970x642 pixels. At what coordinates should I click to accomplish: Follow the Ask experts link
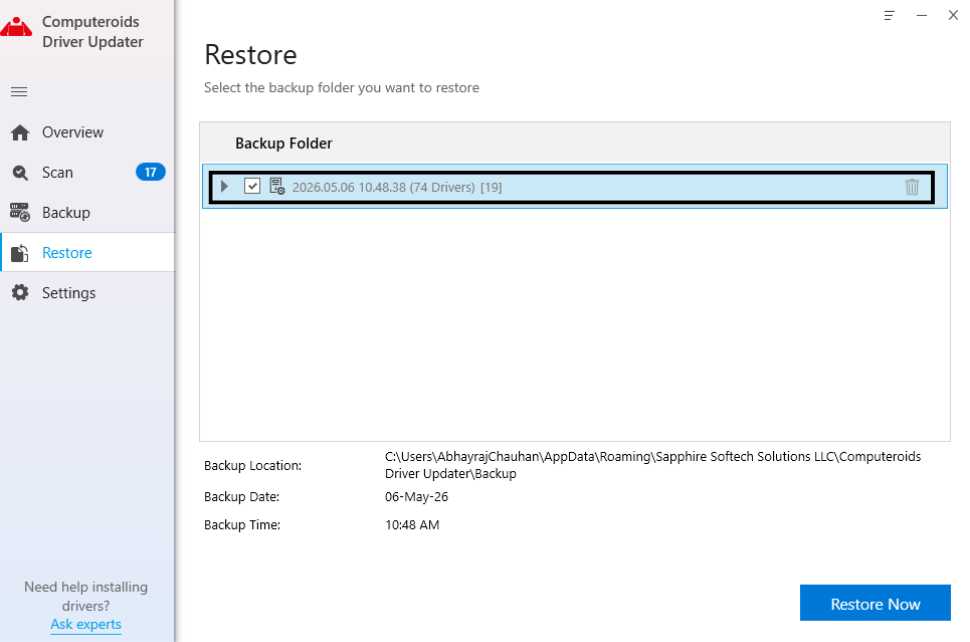click(86, 624)
